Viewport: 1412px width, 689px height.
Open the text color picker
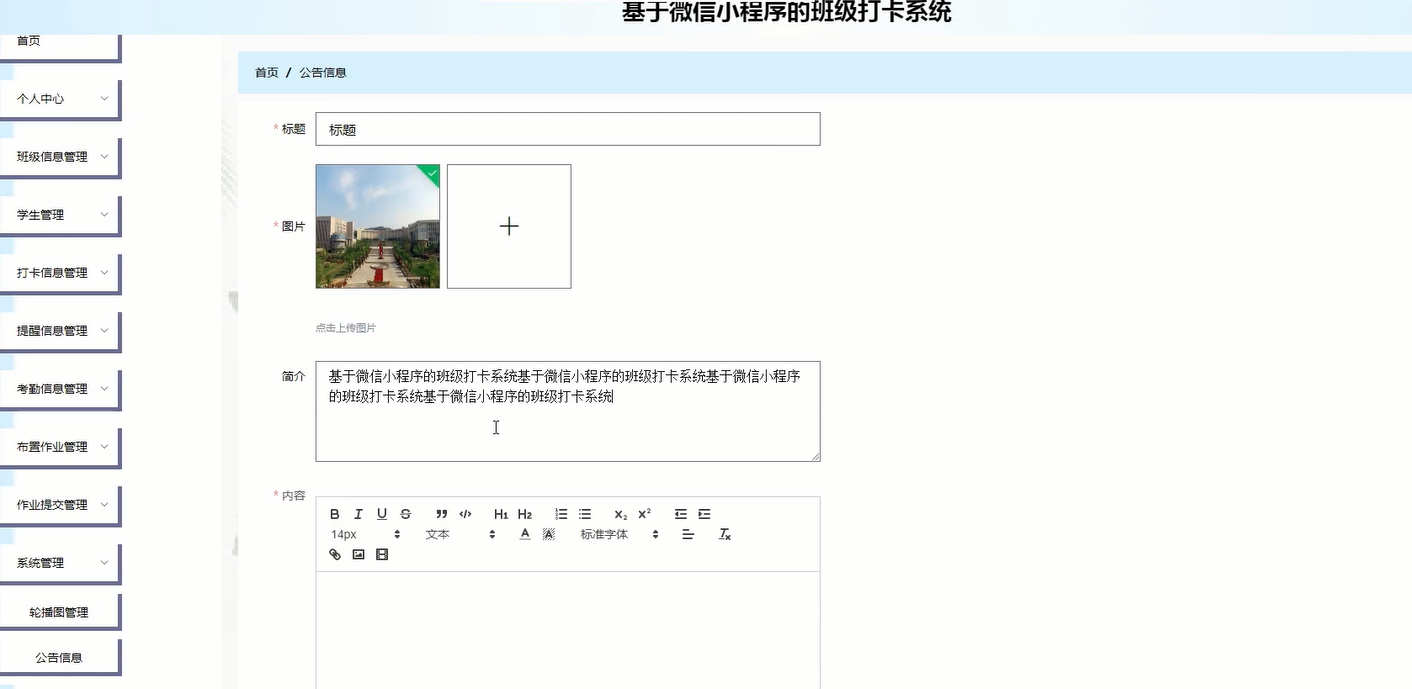click(525, 534)
